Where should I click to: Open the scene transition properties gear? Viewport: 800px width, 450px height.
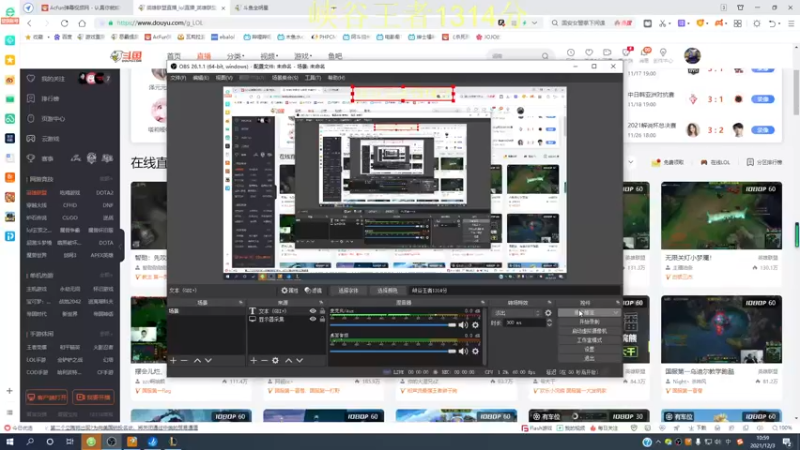[x=548, y=313]
